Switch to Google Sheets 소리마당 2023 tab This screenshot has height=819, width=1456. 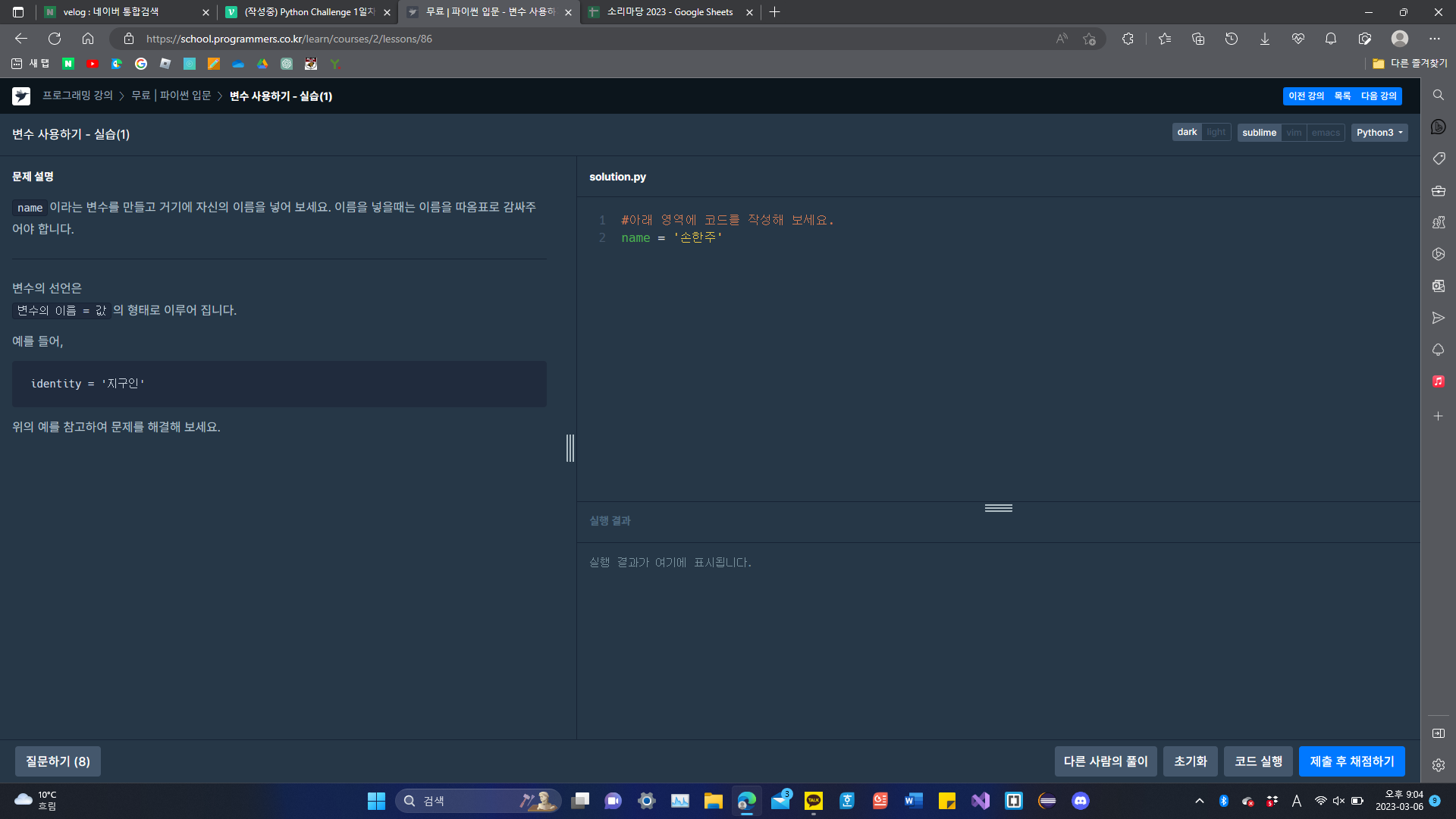pyautogui.click(x=670, y=12)
